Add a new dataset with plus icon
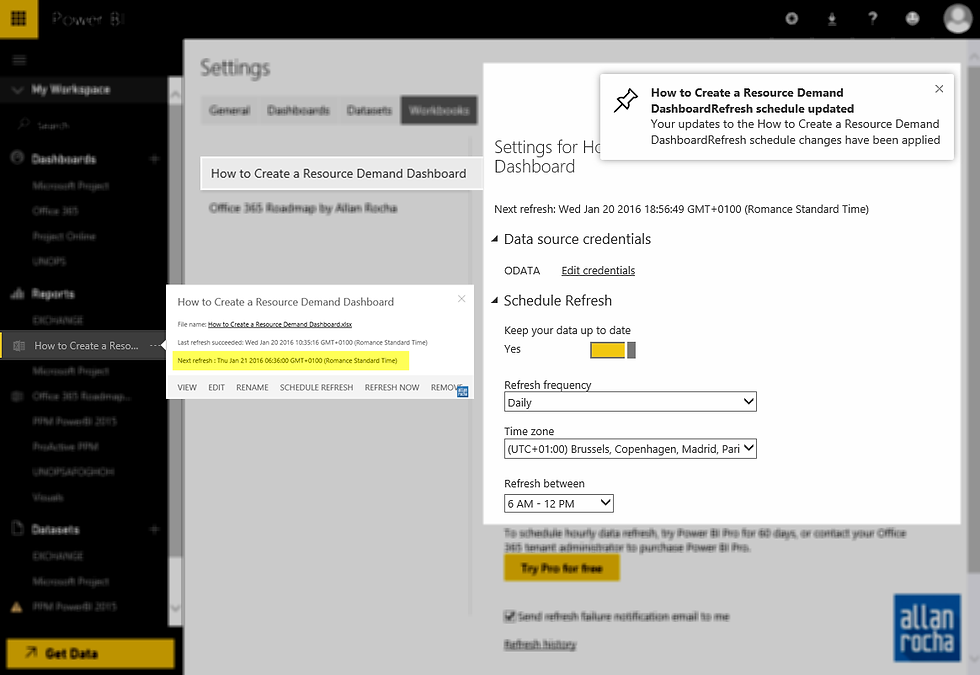Screen dimensions: 980x675 (x=154, y=529)
